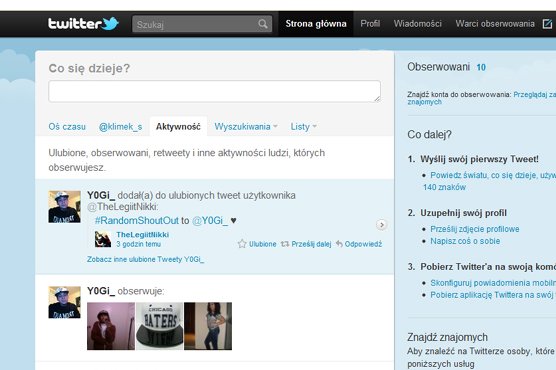Switch to the Oś czasu tab
556x370 pixels.
tap(67, 127)
